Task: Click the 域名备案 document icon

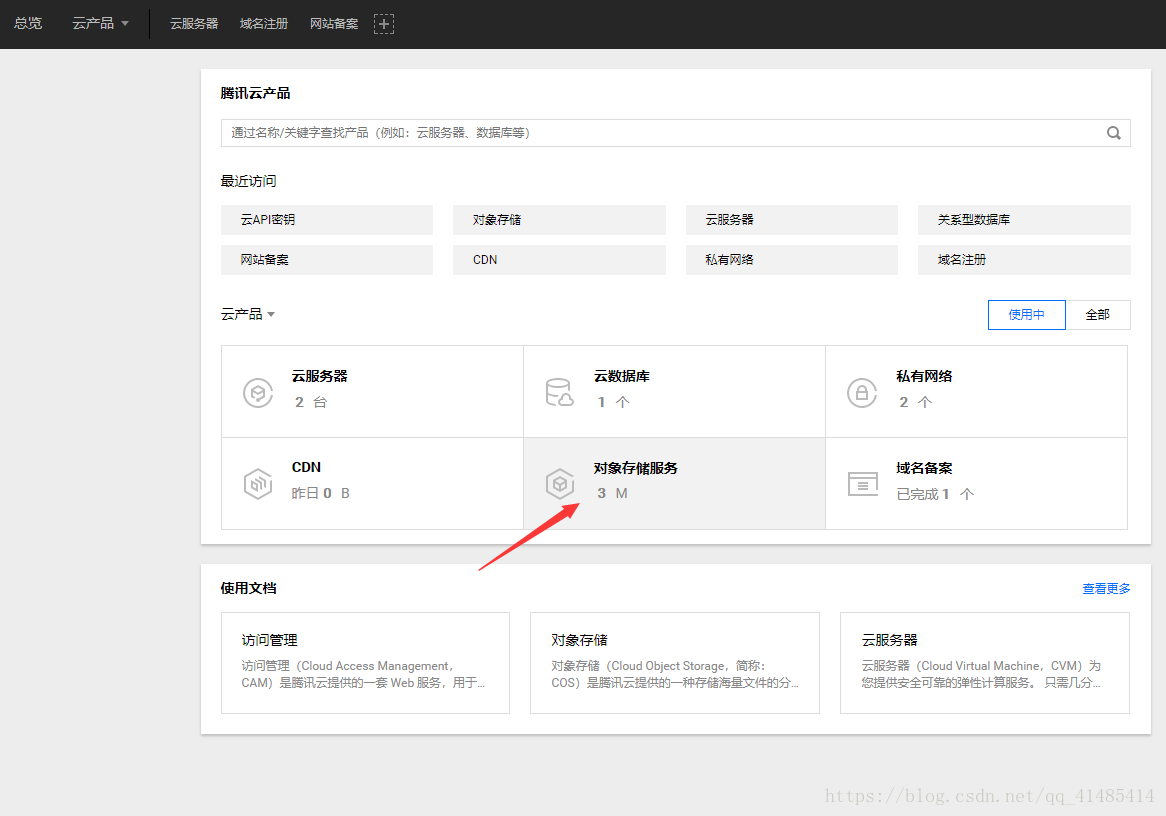Action: click(x=863, y=484)
